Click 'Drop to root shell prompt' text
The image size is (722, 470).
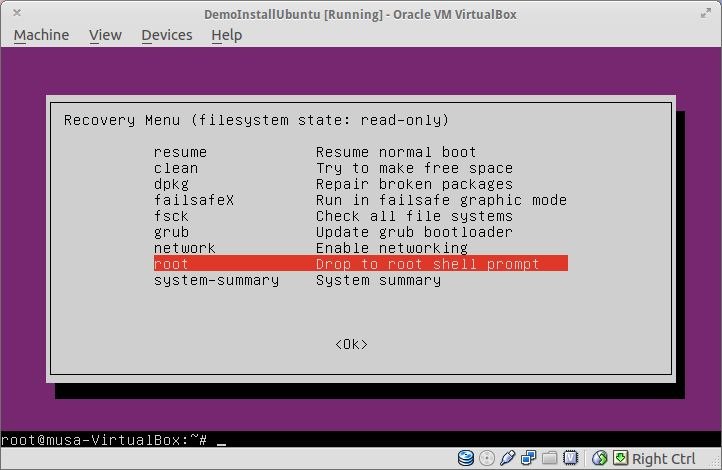[x=427, y=264]
